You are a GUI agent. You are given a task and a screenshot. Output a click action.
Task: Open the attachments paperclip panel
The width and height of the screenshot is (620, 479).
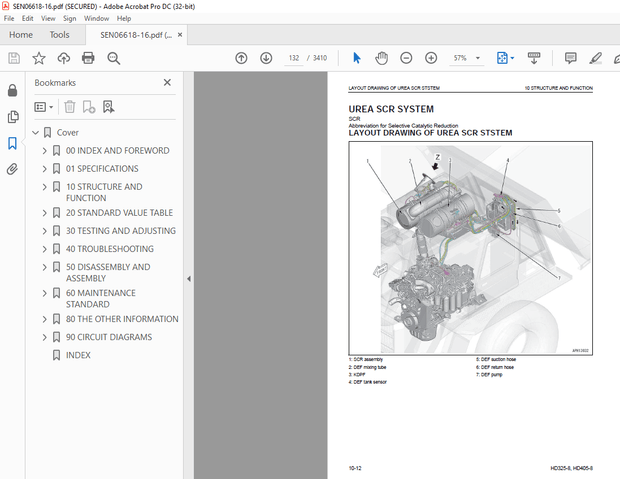[12, 169]
